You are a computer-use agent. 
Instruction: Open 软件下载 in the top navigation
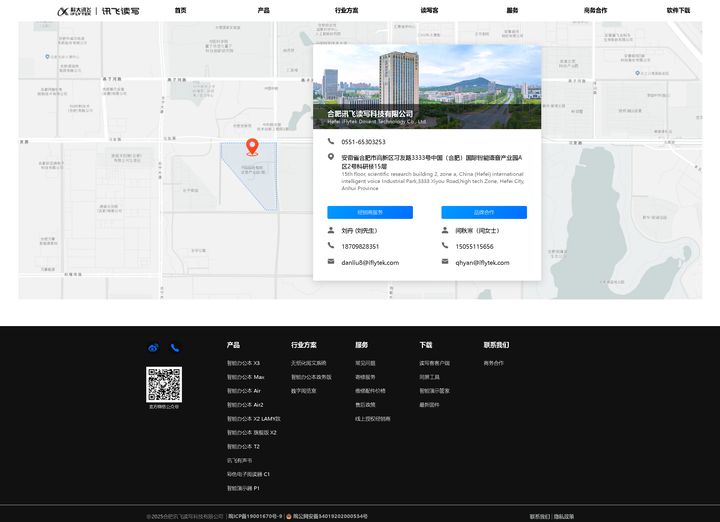[x=678, y=11]
